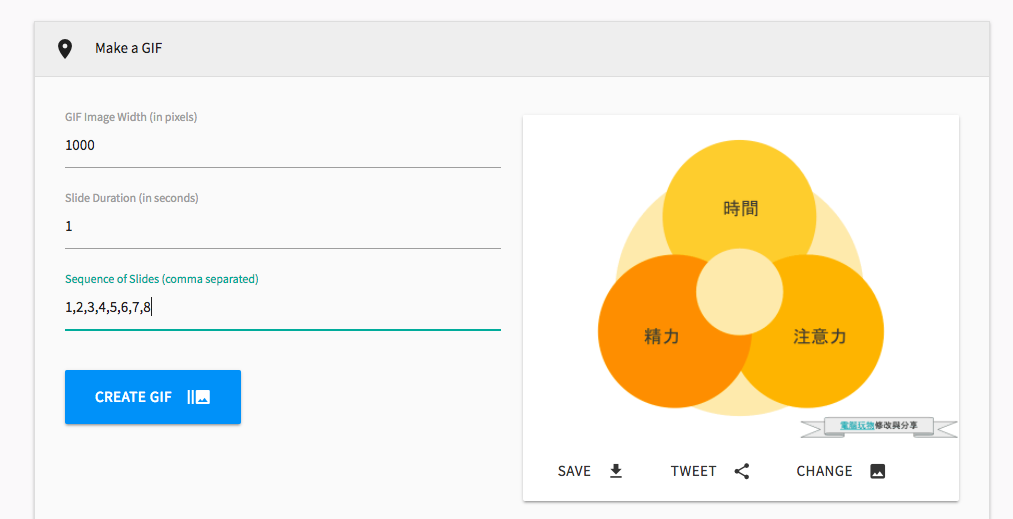Screen dimensions: 1013x519
Task: Click the pale center circle in preview
Action: 740,293
